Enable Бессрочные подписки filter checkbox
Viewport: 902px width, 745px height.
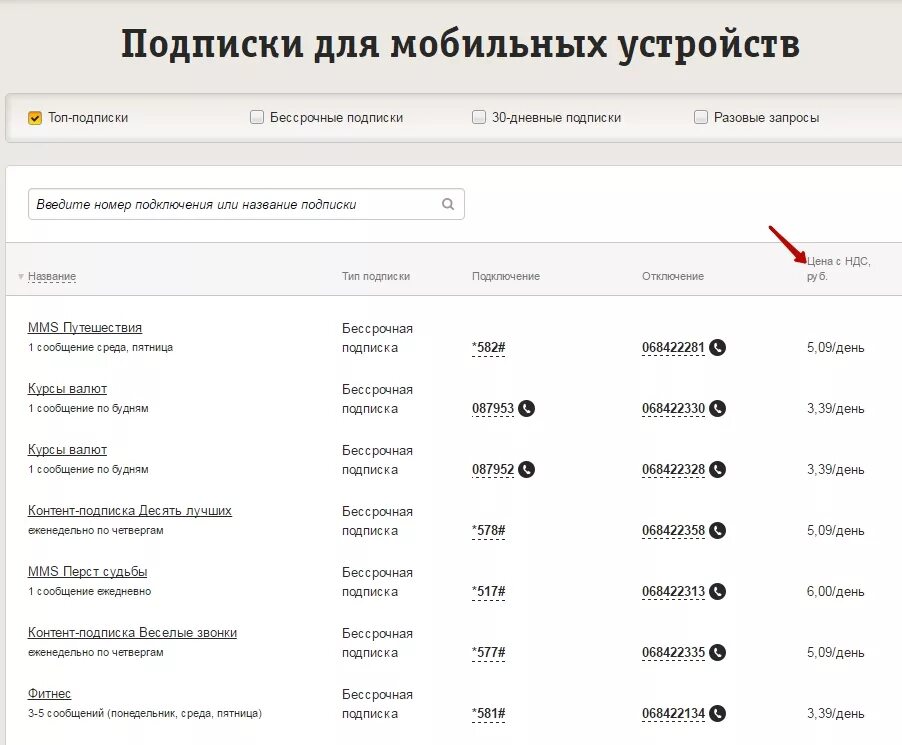coord(257,117)
